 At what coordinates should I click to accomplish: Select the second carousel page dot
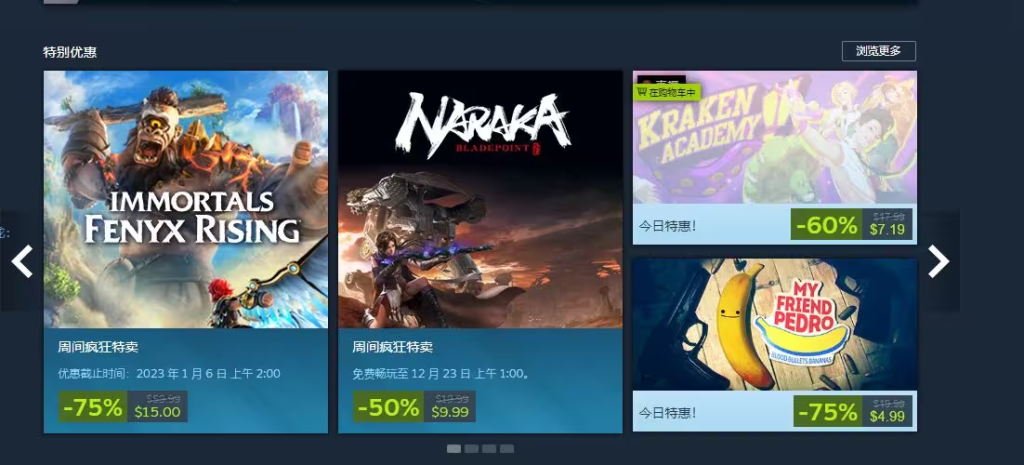(x=472, y=449)
